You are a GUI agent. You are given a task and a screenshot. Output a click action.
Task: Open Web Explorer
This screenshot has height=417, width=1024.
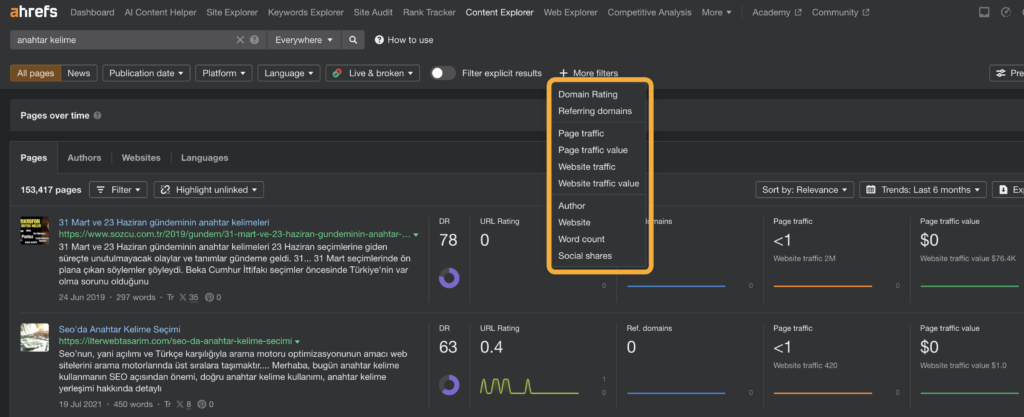tap(570, 12)
